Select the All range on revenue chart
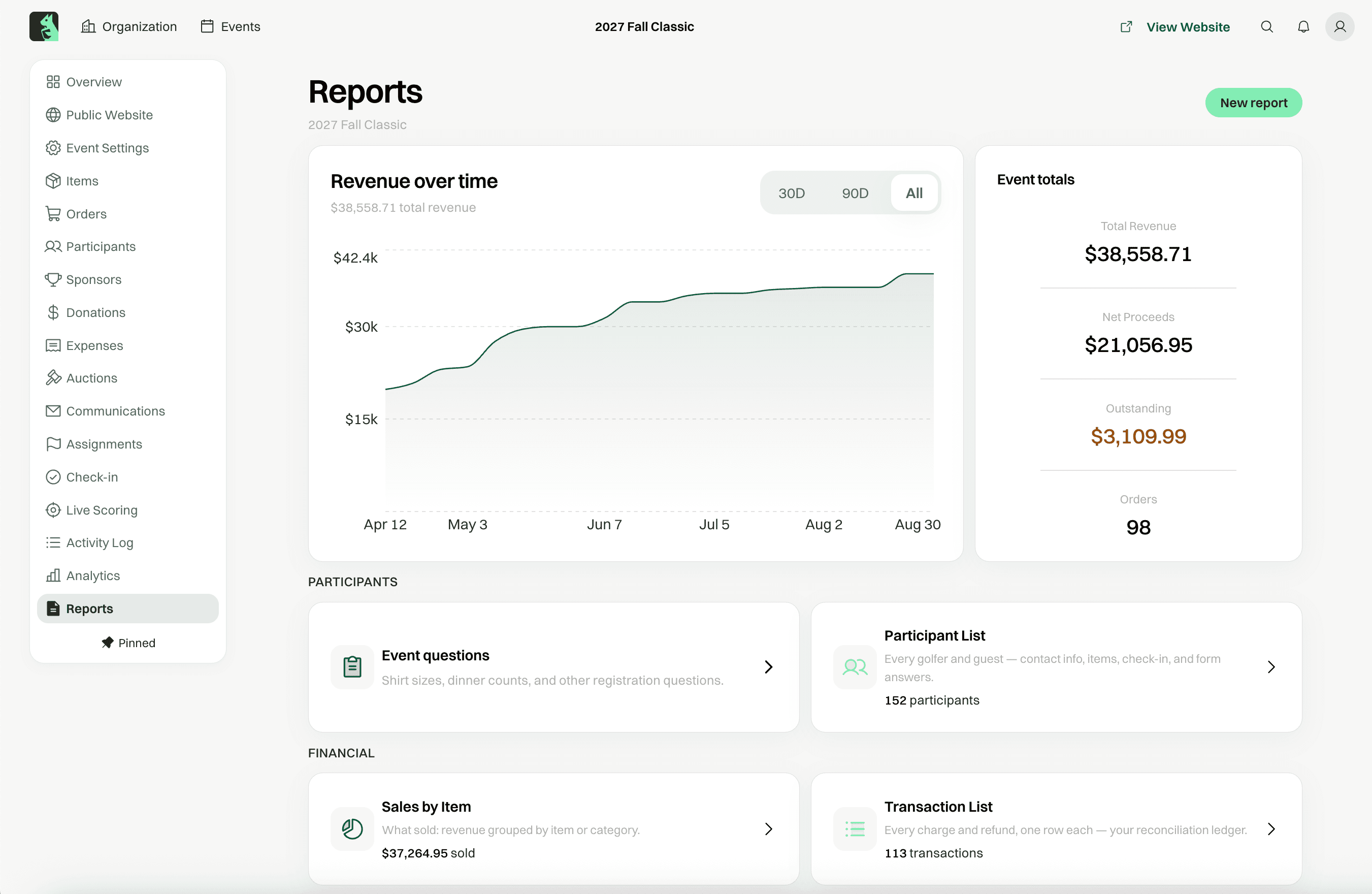The image size is (1372, 894). [x=913, y=193]
